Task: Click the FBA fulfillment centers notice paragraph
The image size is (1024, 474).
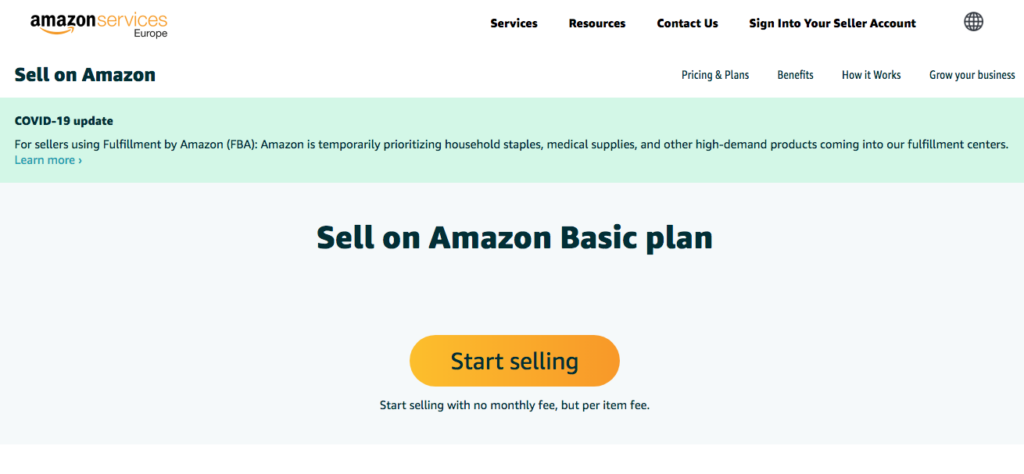Action: (511, 144)
